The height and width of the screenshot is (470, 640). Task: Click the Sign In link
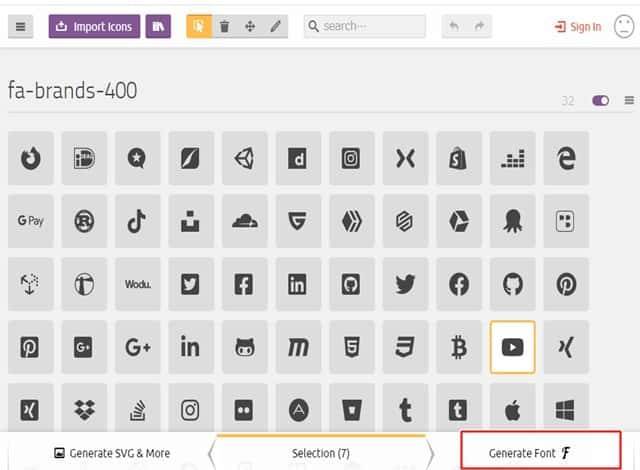[578, 27]
